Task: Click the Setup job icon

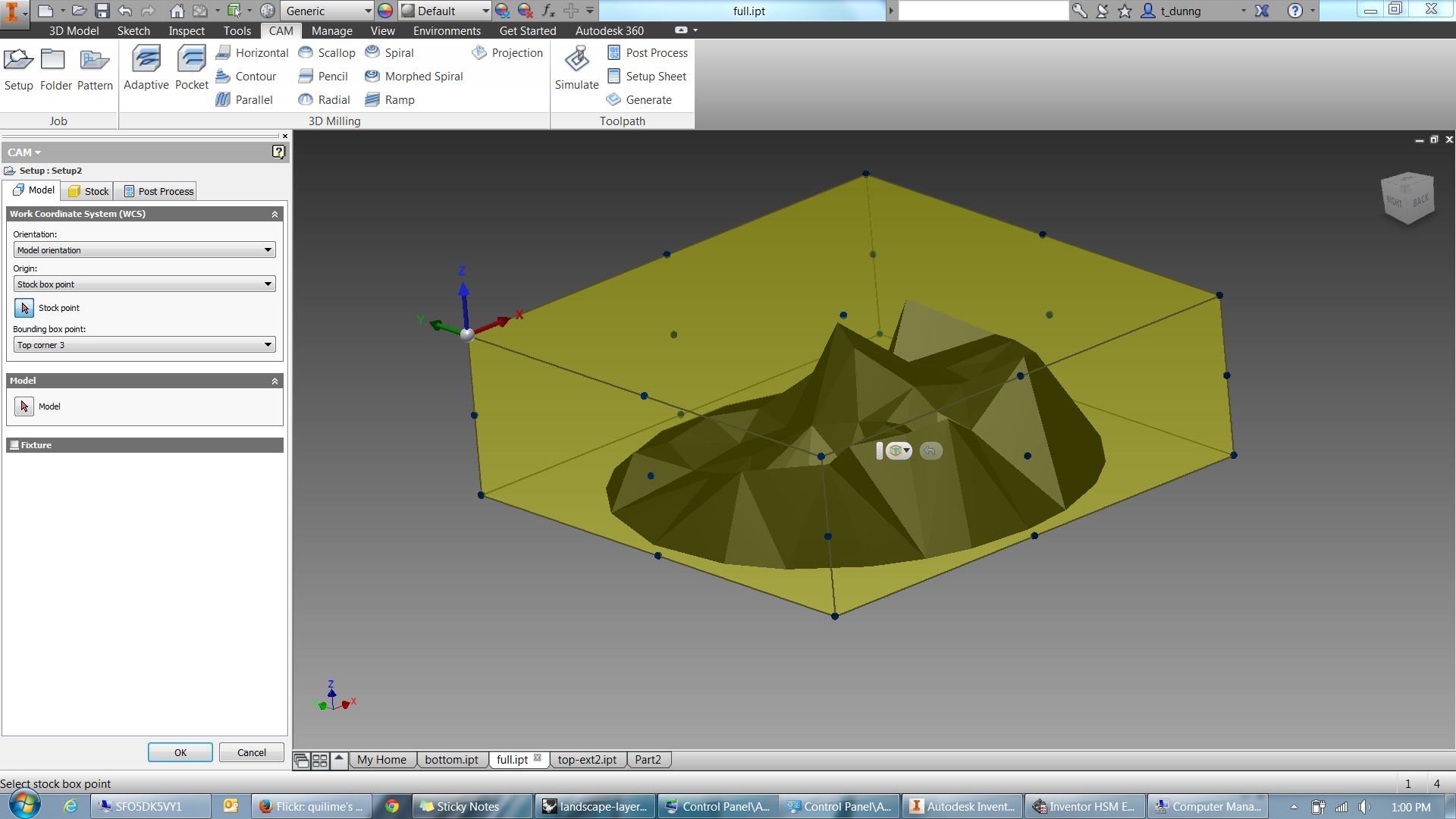Action: coord(18,68)
